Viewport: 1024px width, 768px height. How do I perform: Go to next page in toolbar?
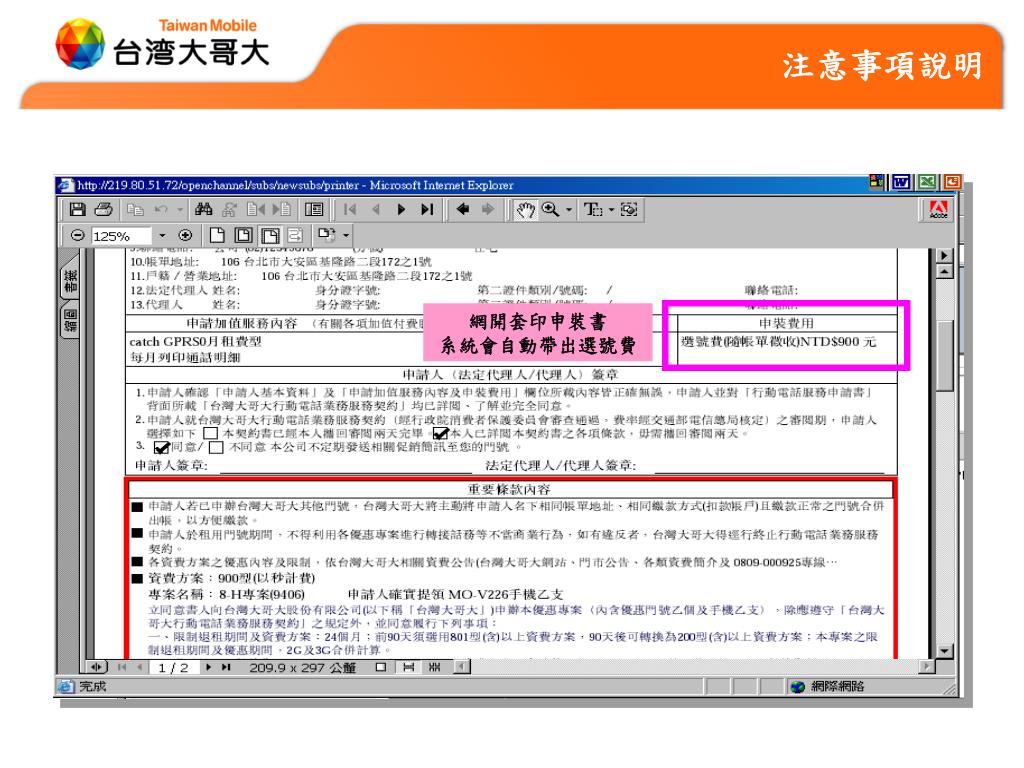click(x=401, y=210)
